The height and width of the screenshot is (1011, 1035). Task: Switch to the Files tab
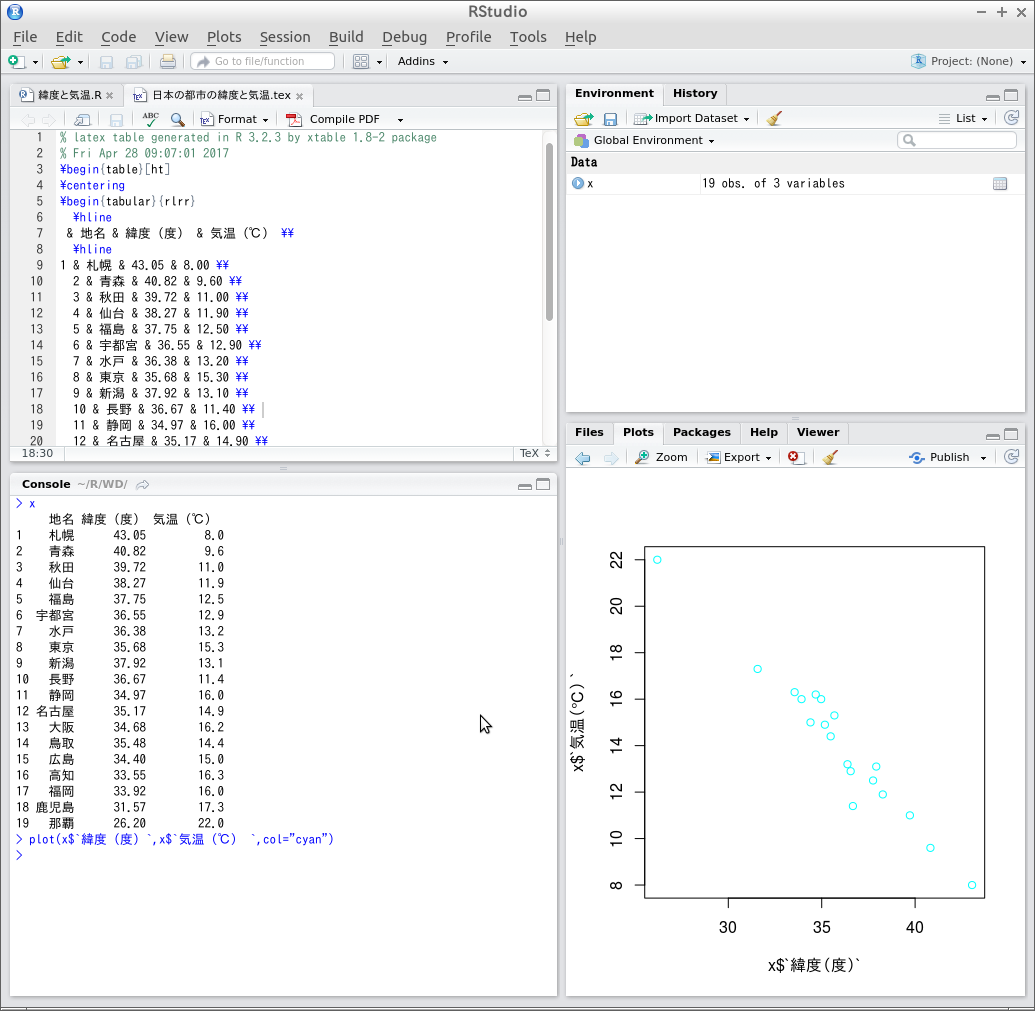click(589, 432)
